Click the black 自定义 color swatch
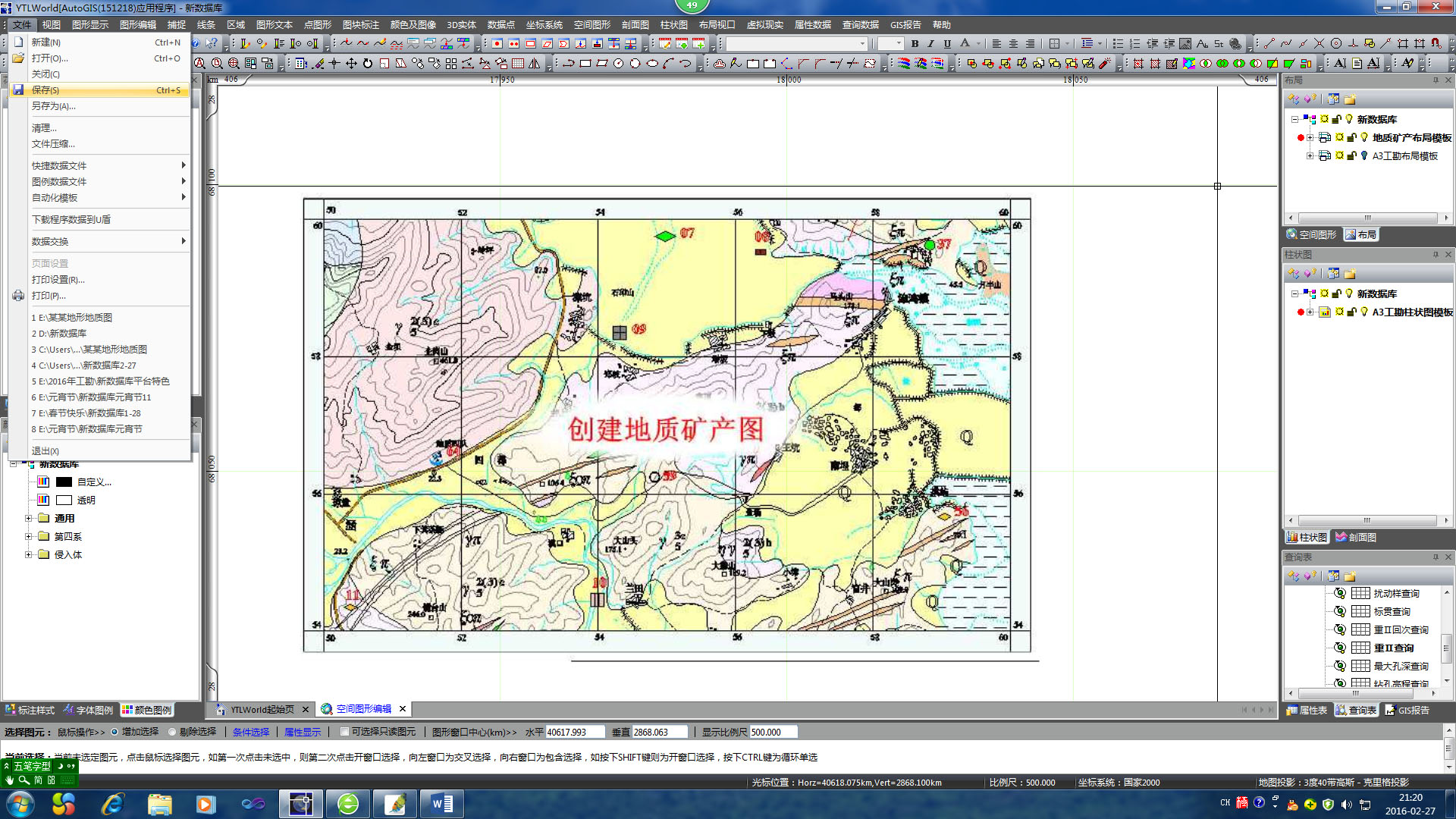This screenshot has height=819, width=1456. coord(64,482)
